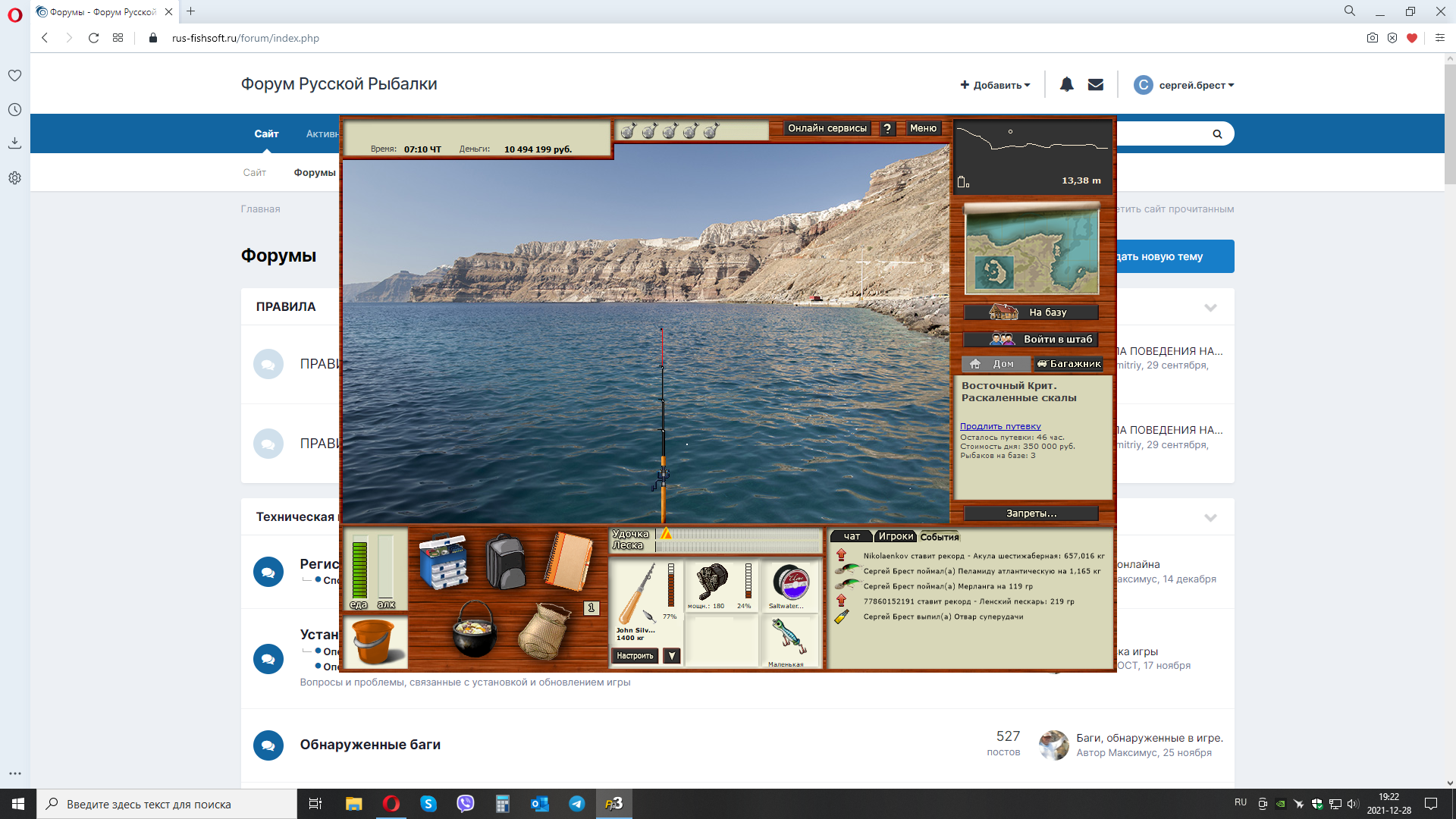The image size is (1456, 819).
Task: Click the На базу button
Action: click(x=1031, y=312)
